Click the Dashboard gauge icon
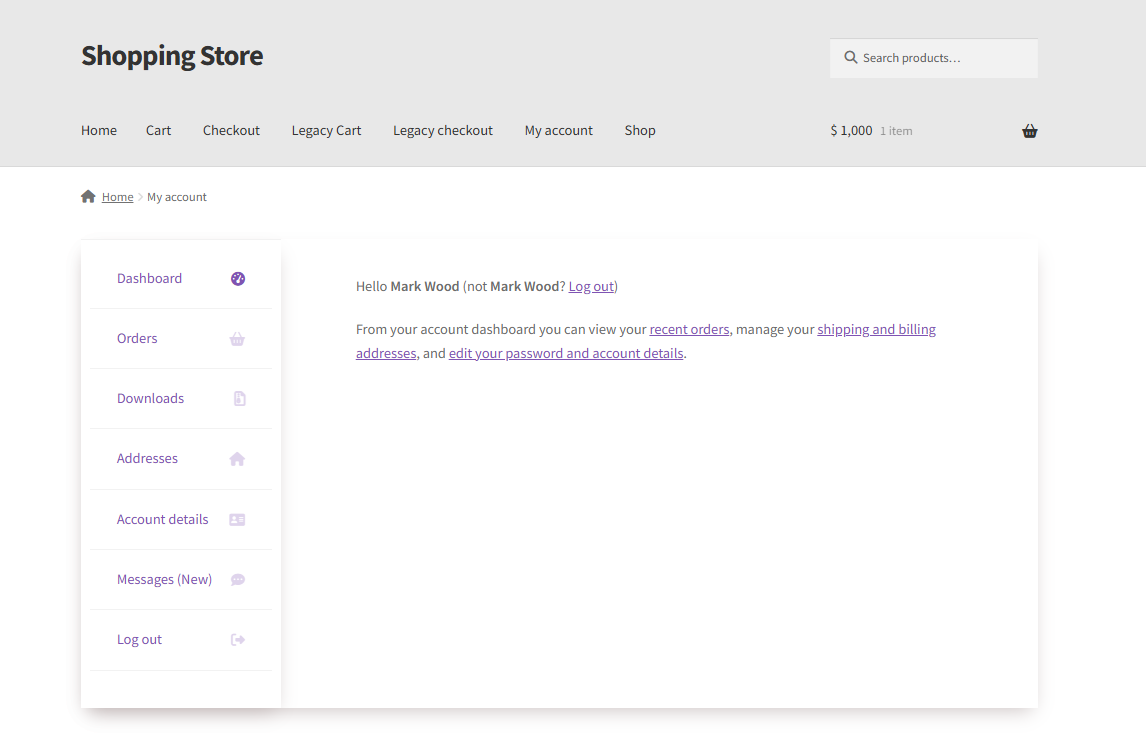 point(238,278)
